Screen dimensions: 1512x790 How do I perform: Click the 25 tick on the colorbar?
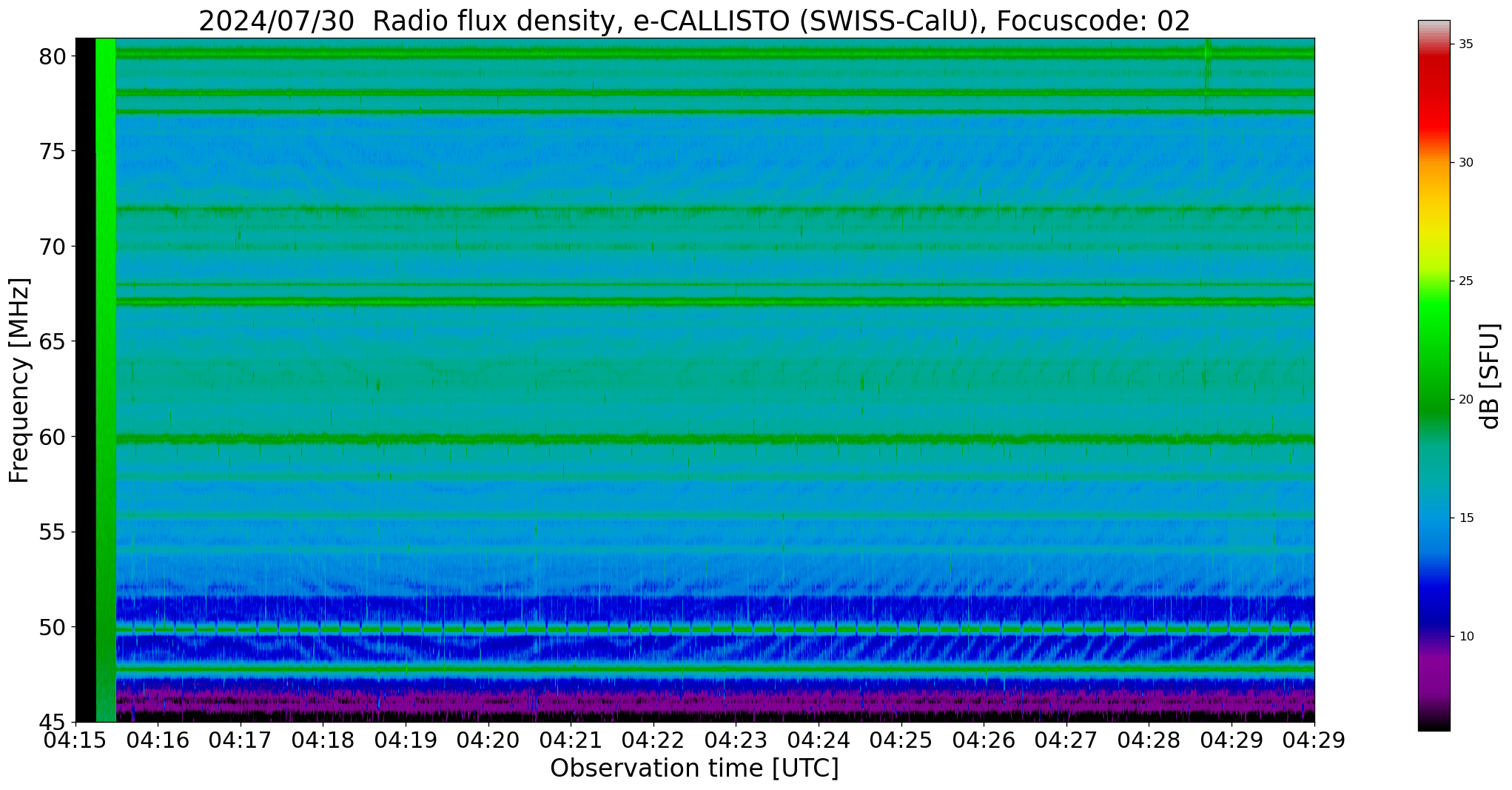(x=1466, y=281)
